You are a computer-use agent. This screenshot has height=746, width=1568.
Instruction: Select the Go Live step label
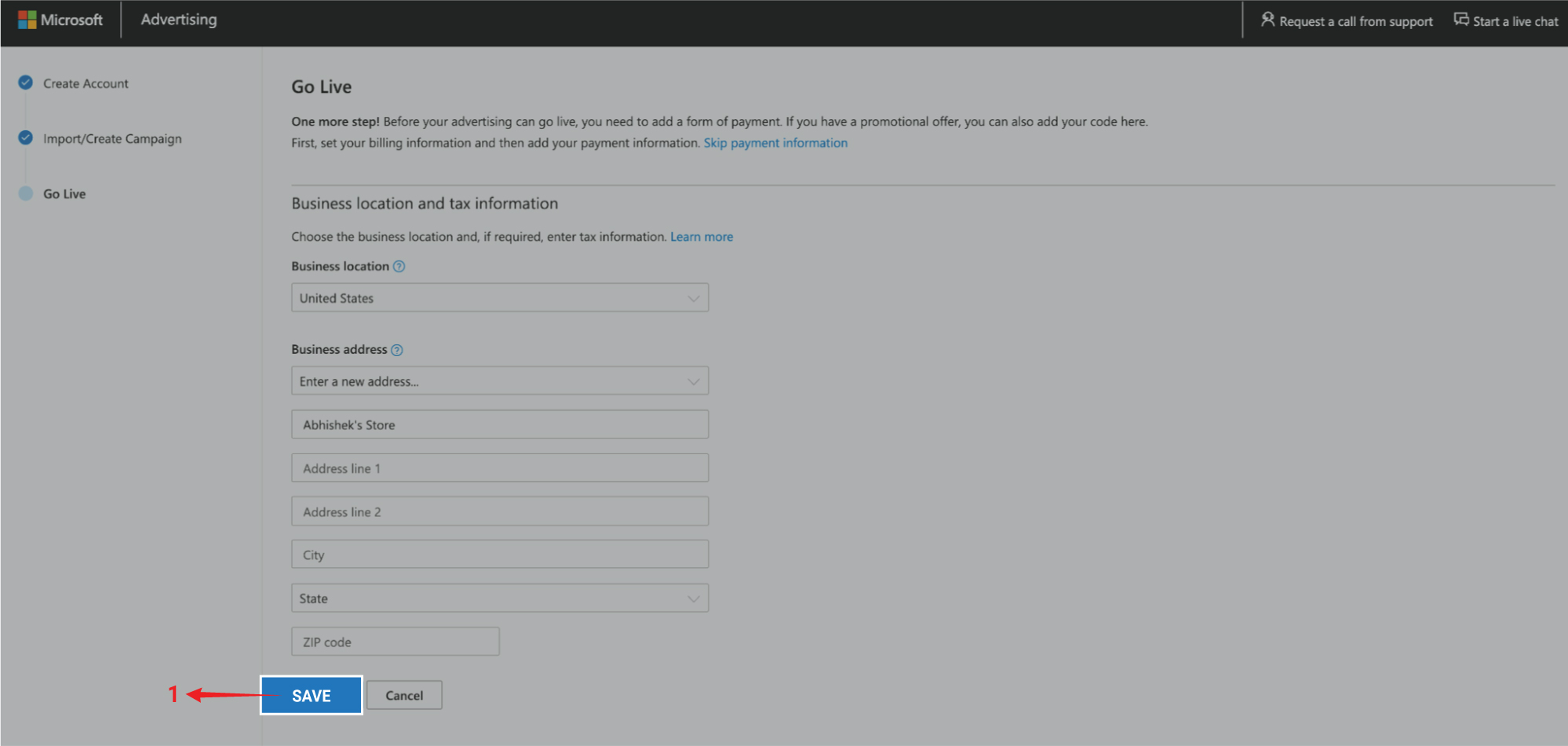(64, 194)
